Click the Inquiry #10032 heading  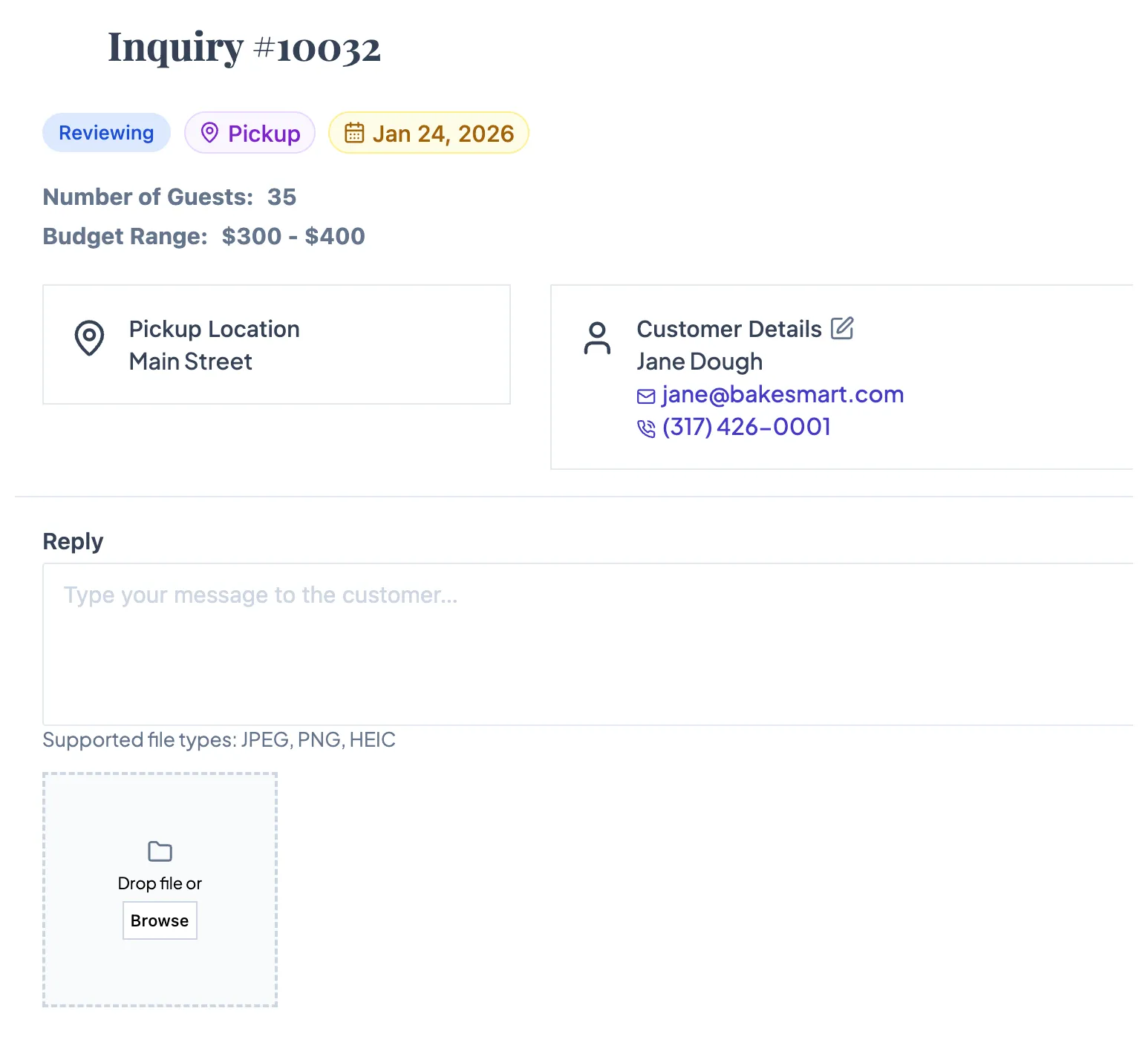(244, 48)
